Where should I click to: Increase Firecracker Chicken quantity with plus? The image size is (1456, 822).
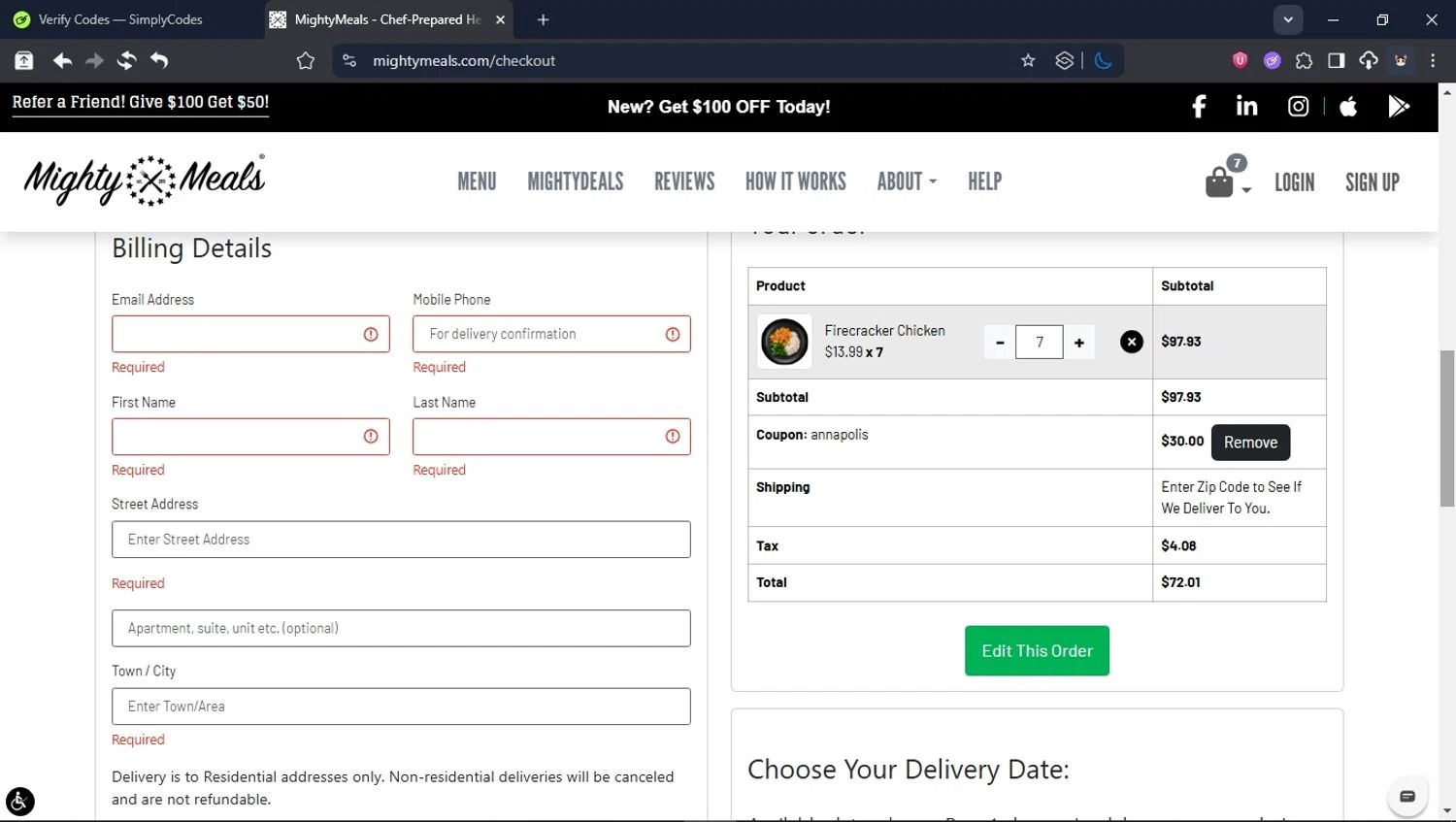(1079, 343)
